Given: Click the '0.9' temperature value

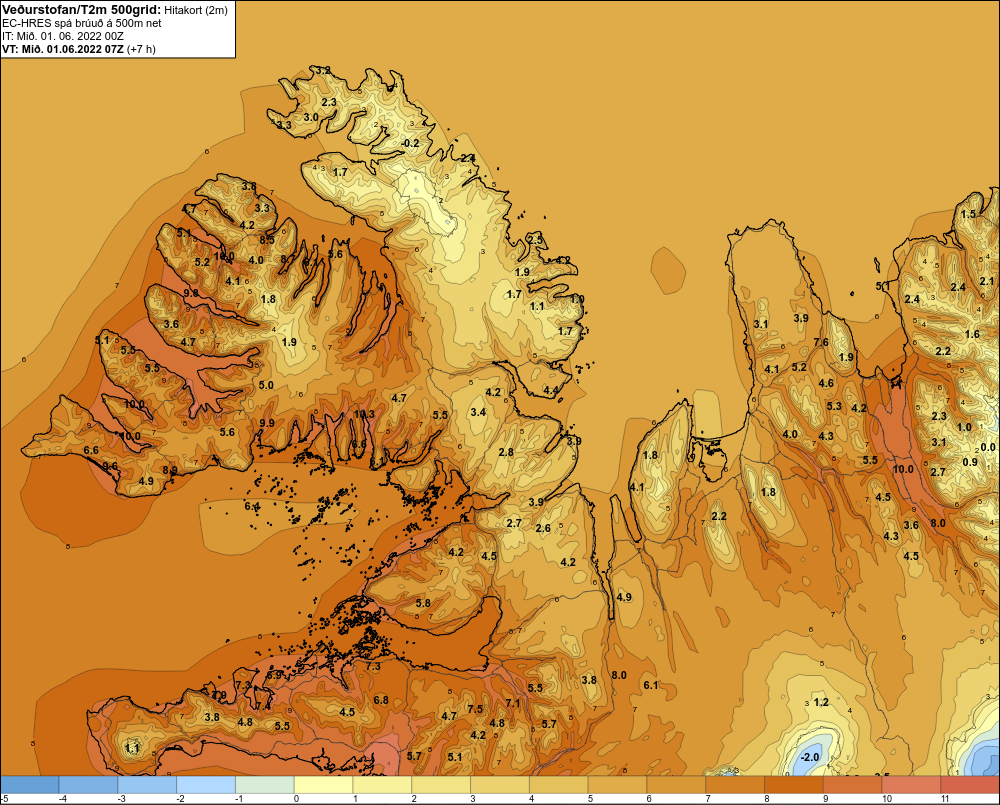Looking at the screenshot, I should pos(969,462).
